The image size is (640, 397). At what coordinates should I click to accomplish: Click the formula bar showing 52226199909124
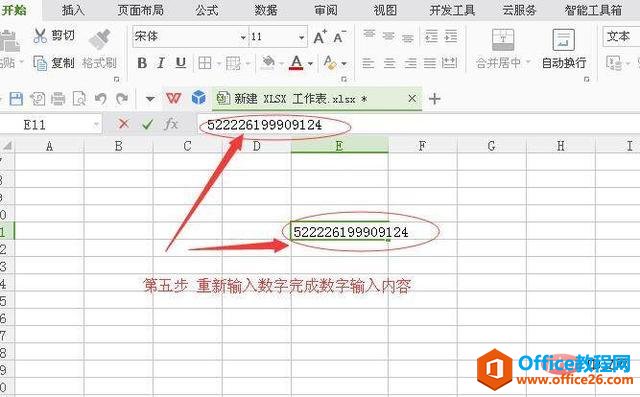pos(418,124)
